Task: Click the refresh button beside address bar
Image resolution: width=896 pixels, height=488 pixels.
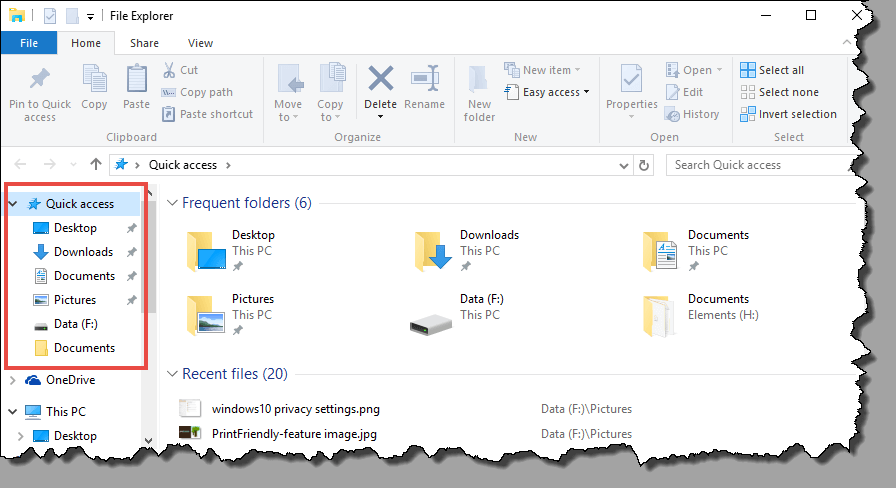Action: [644, 165]
